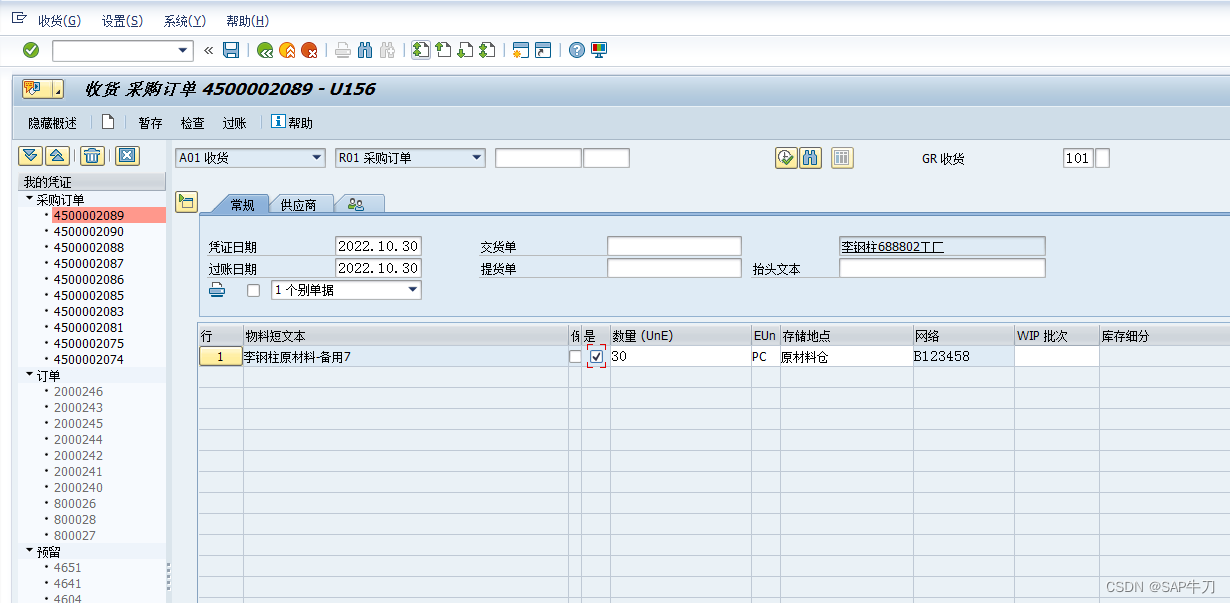Click the 过账日期 date field
1230x603 pixels.
378,268
